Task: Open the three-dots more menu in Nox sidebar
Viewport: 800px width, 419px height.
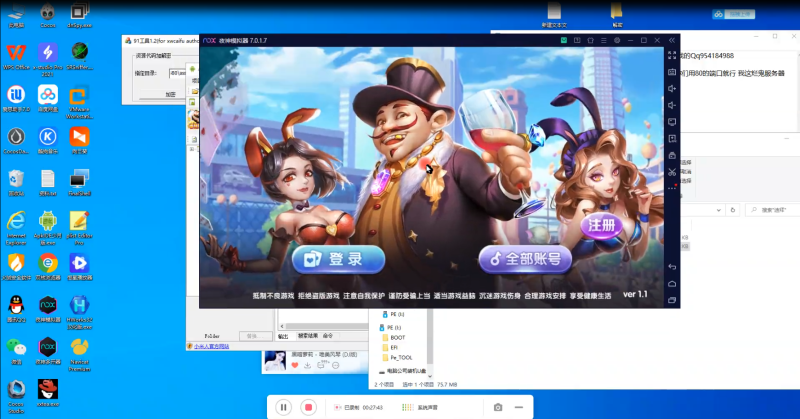Action: [672, 188]
